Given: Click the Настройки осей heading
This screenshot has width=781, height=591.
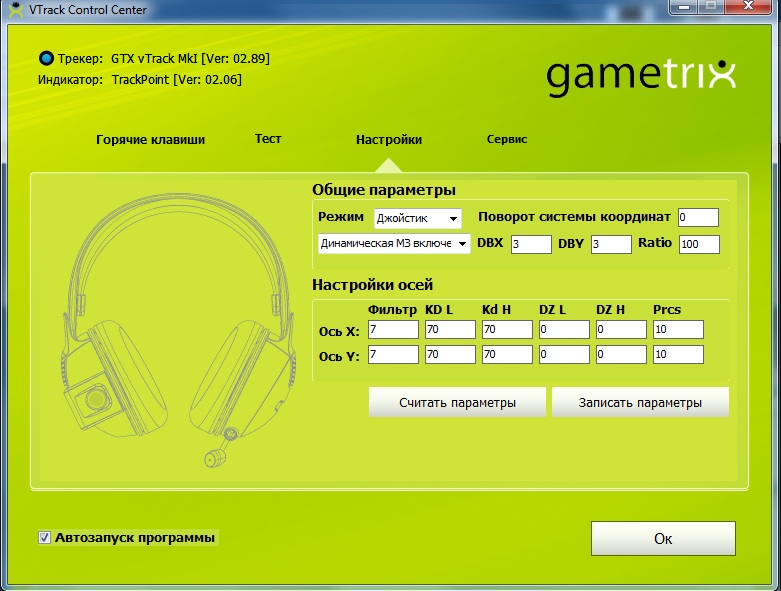Looking at the screenshot, I should point(372,285).
